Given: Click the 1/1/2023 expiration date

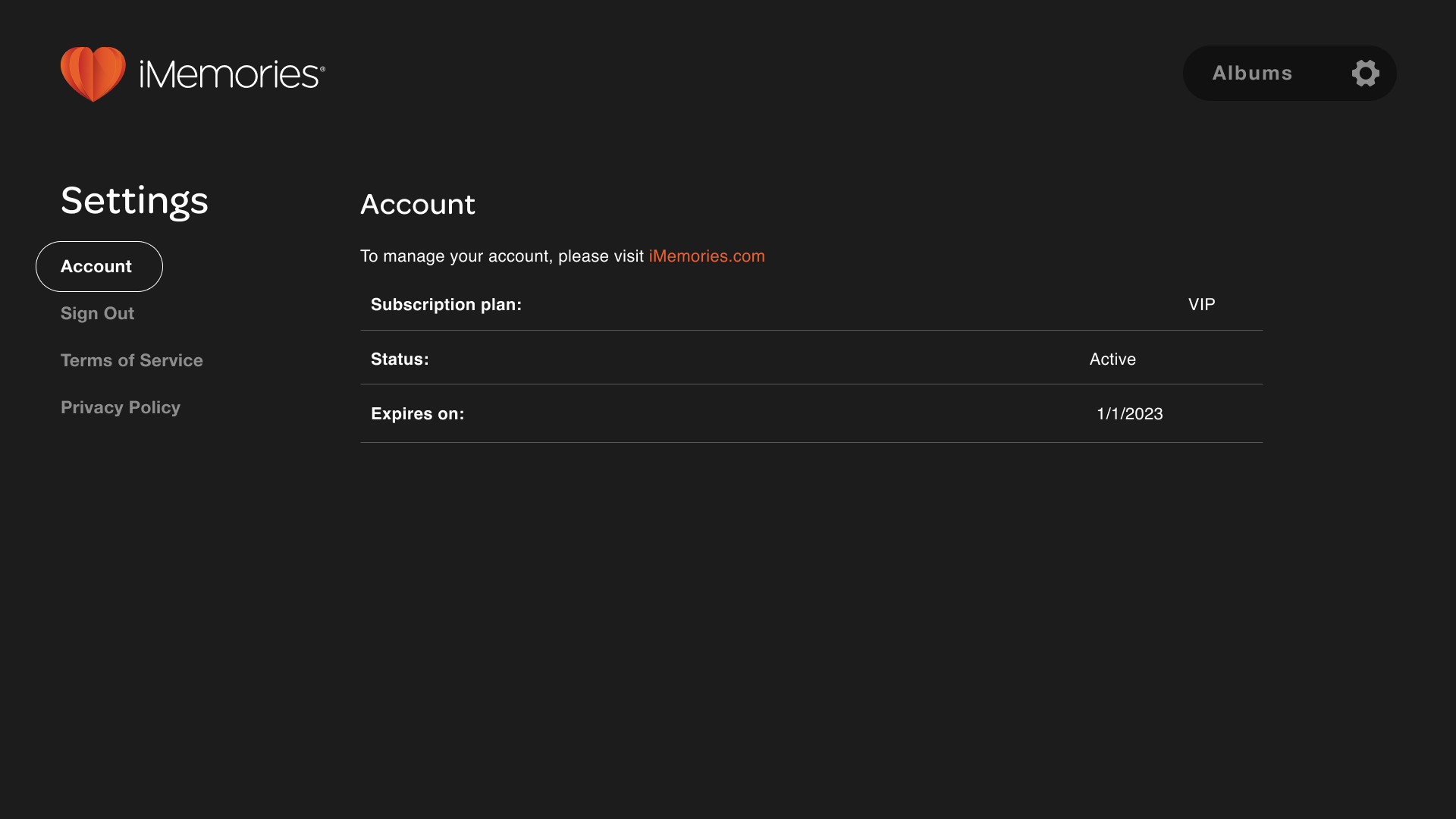Looking at the screenshot, I should pos(1130,414).
